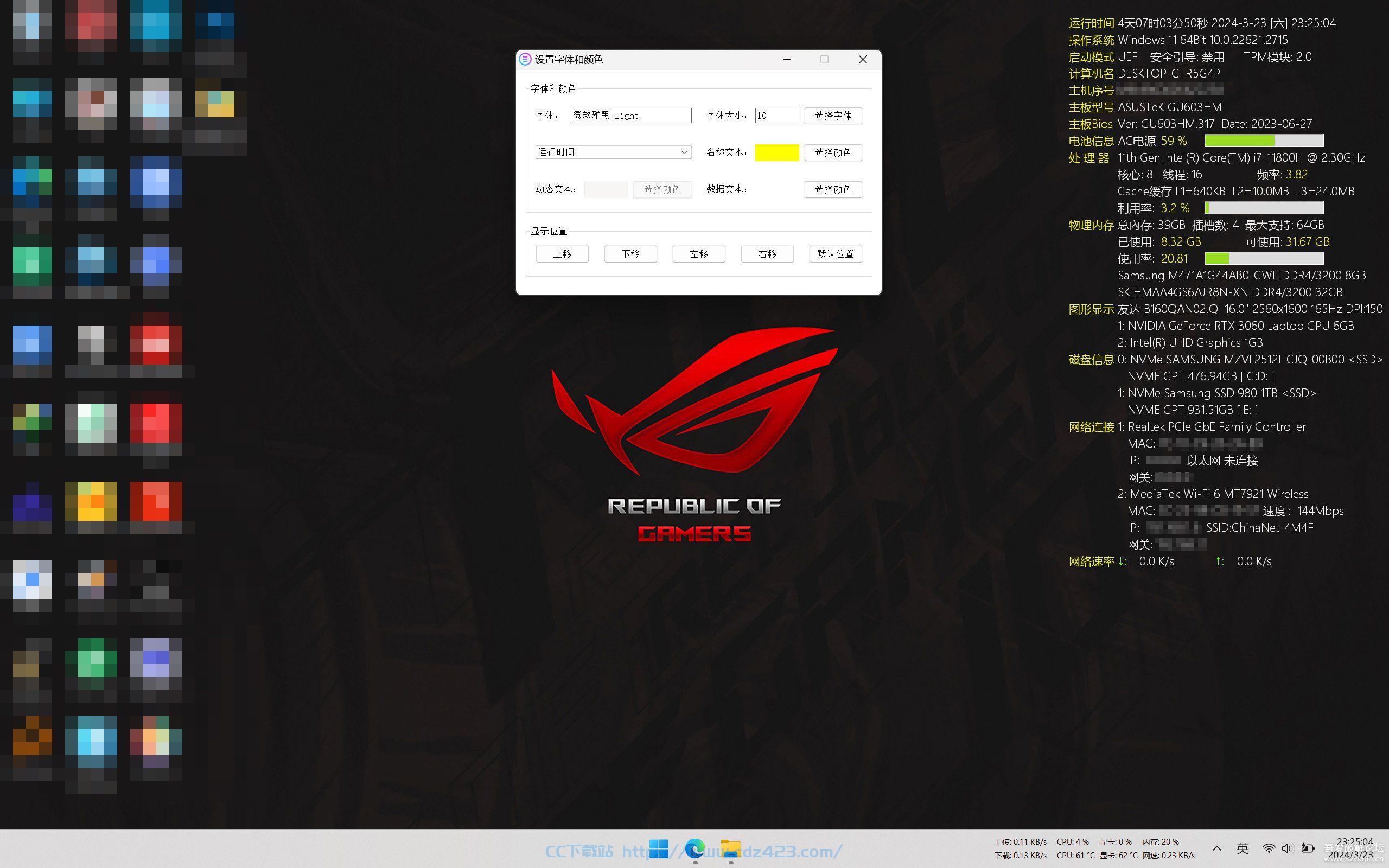Click the NVMe Samsung SSD 980 1TB line
This screenshot has height=868, width=1389.
pyautogui.click(x=1216, y=393)
